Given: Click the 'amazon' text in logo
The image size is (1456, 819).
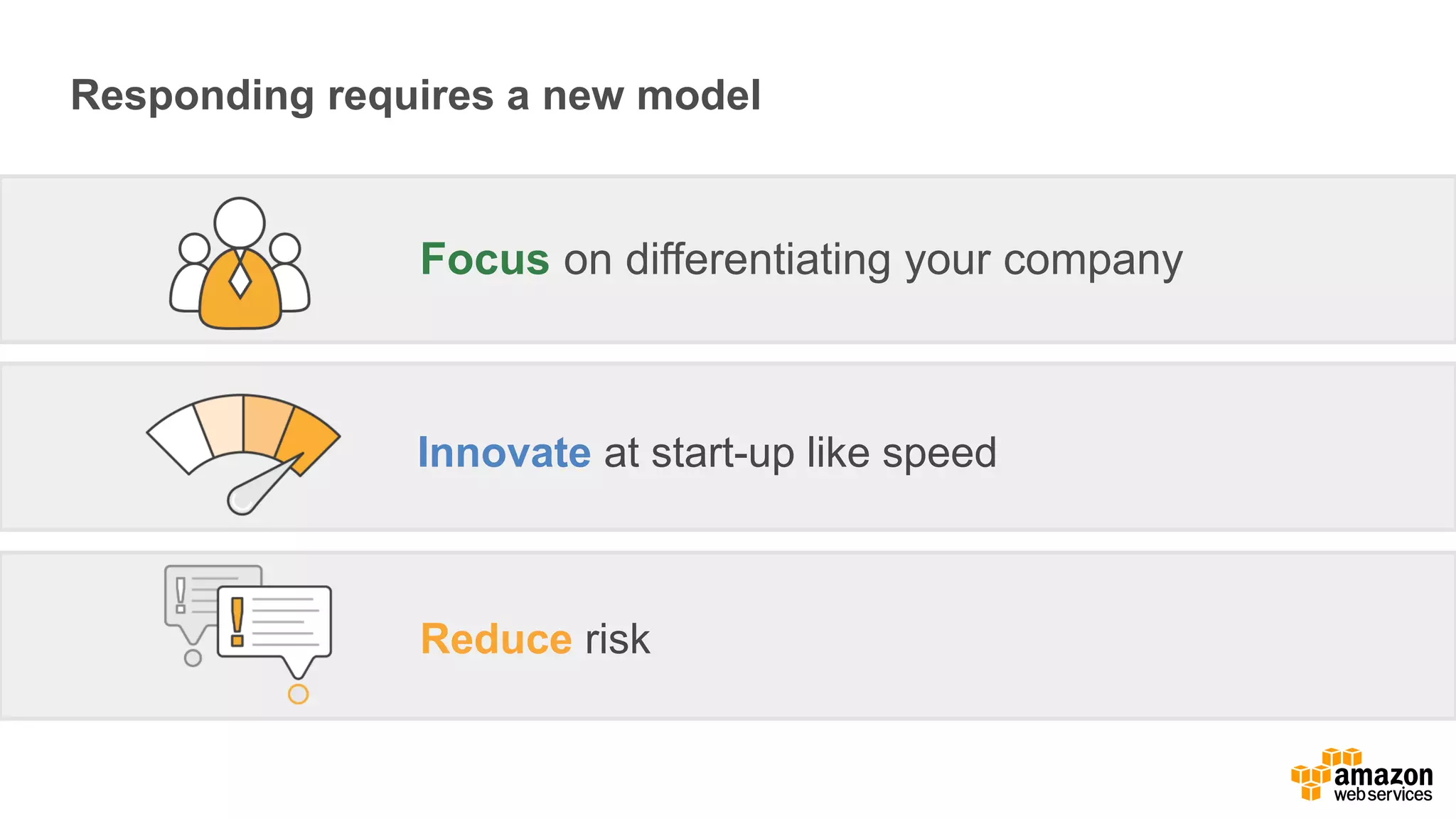Looking at the screenshot, I should pyautogui.click(x=1383, y=775).
